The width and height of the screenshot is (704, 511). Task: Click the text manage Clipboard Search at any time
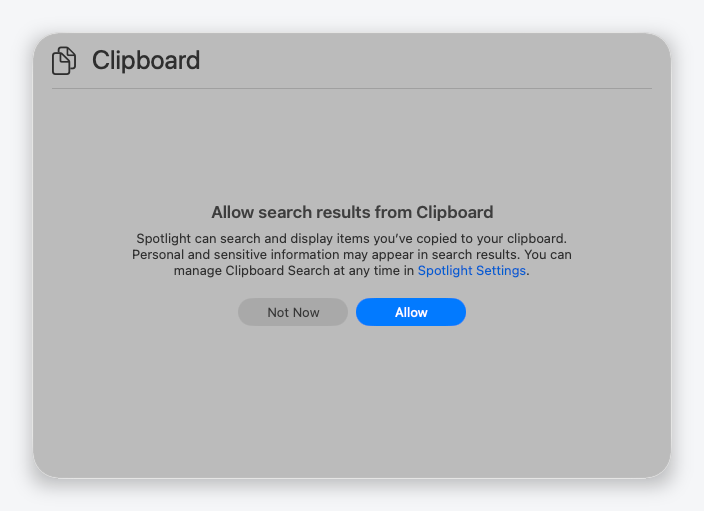click(286, 271)
